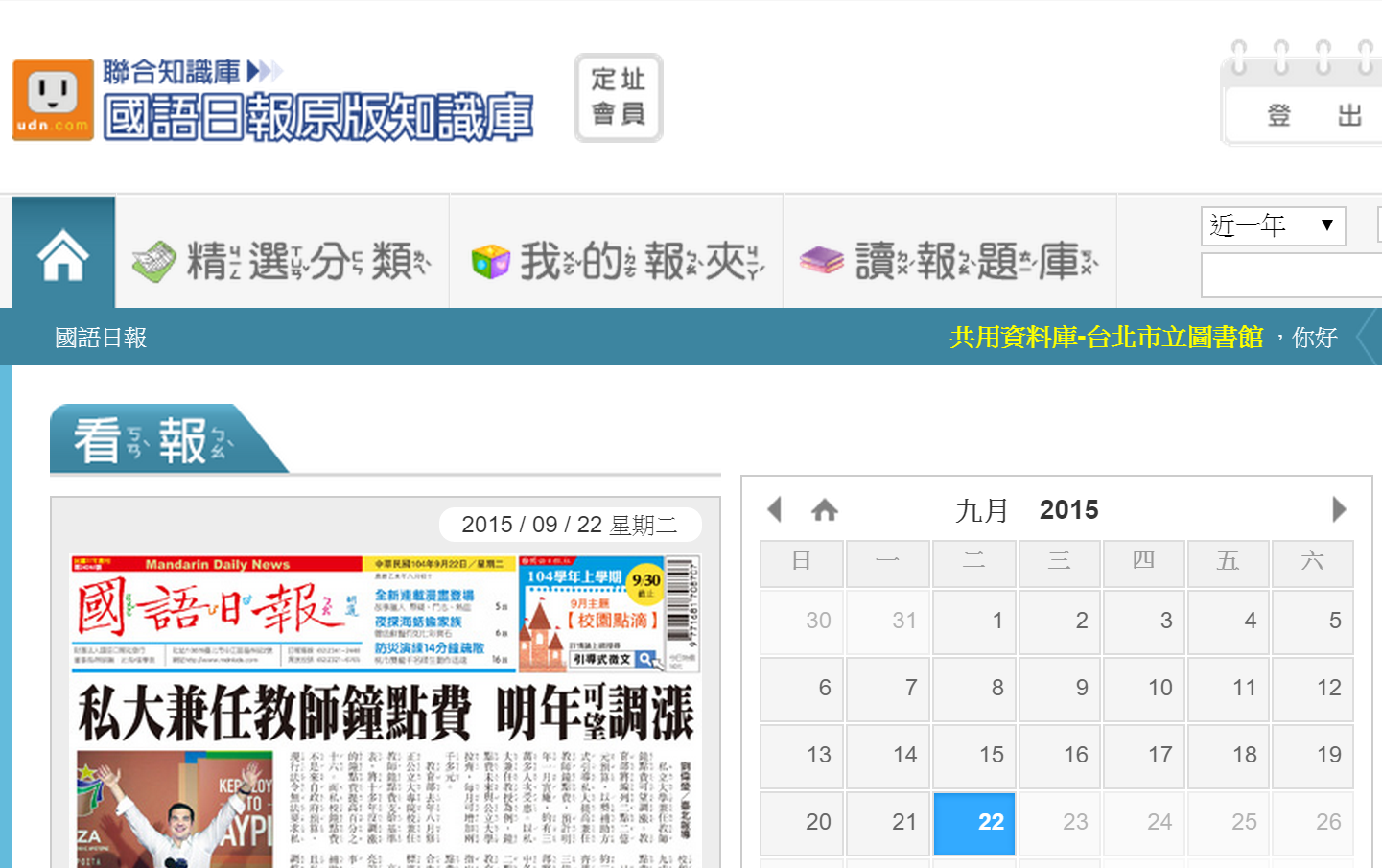Click the 九月 month label
Image resolution: width=1382 pixels, height=868 pixels.
click(x=981, y=510)
